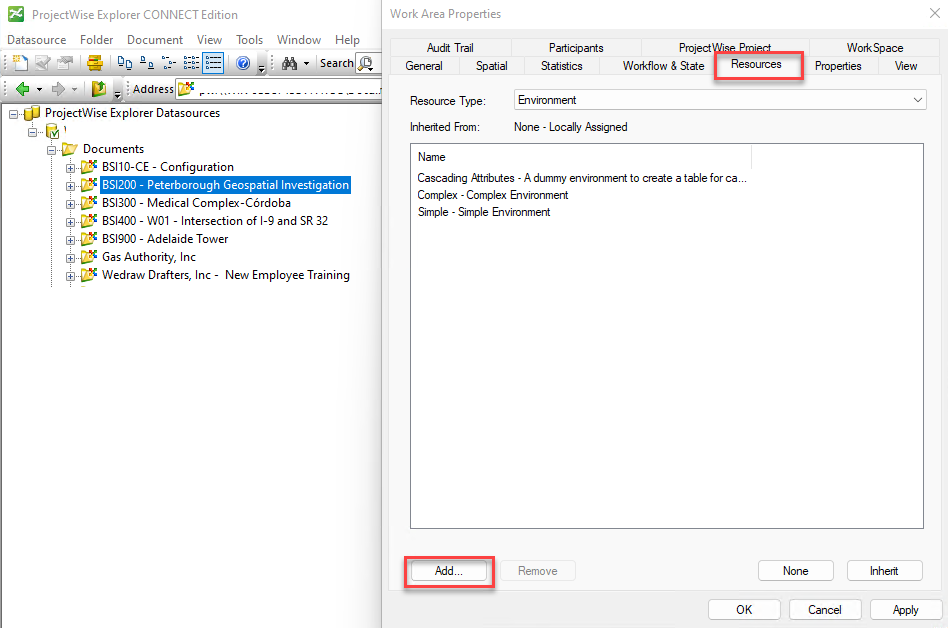Switch to staggered icon list view
The width and height of the screenshot is (948, 628).
tap(169, 63)
